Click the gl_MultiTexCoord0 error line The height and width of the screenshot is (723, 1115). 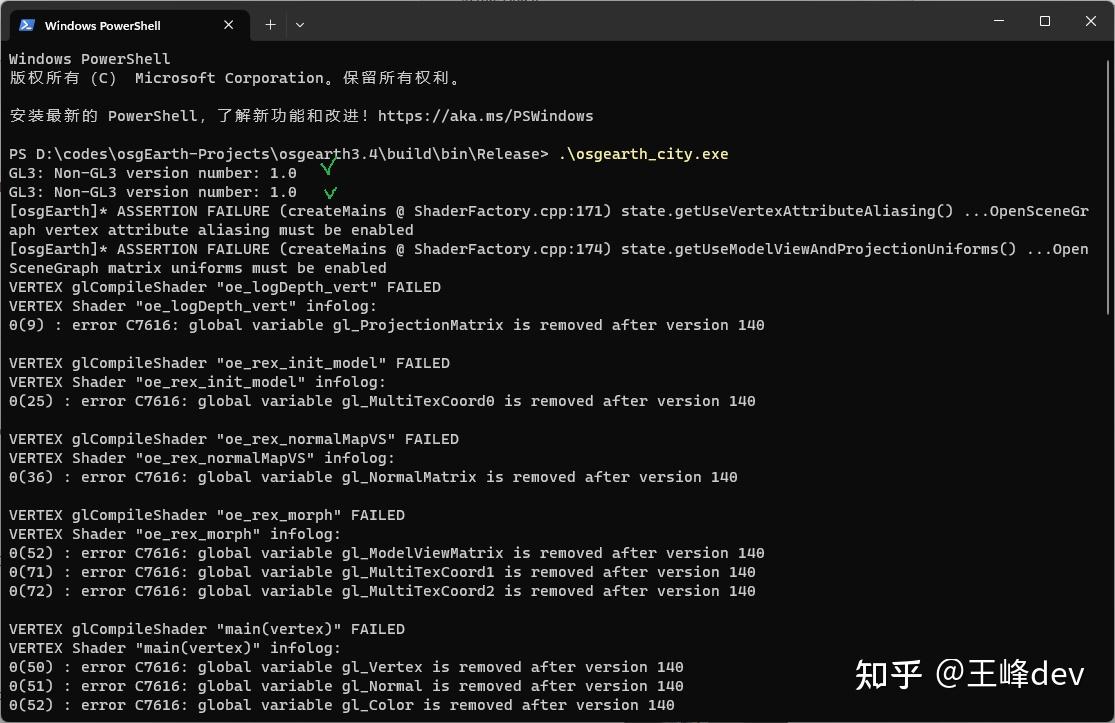click(x=382, y=402)
